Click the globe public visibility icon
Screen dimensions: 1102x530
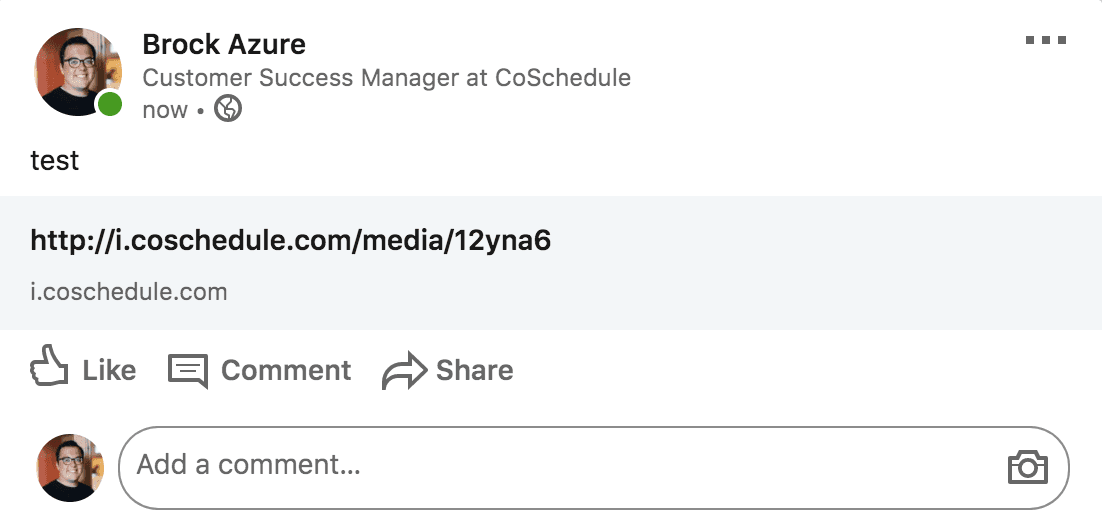[x=228, y=109]
